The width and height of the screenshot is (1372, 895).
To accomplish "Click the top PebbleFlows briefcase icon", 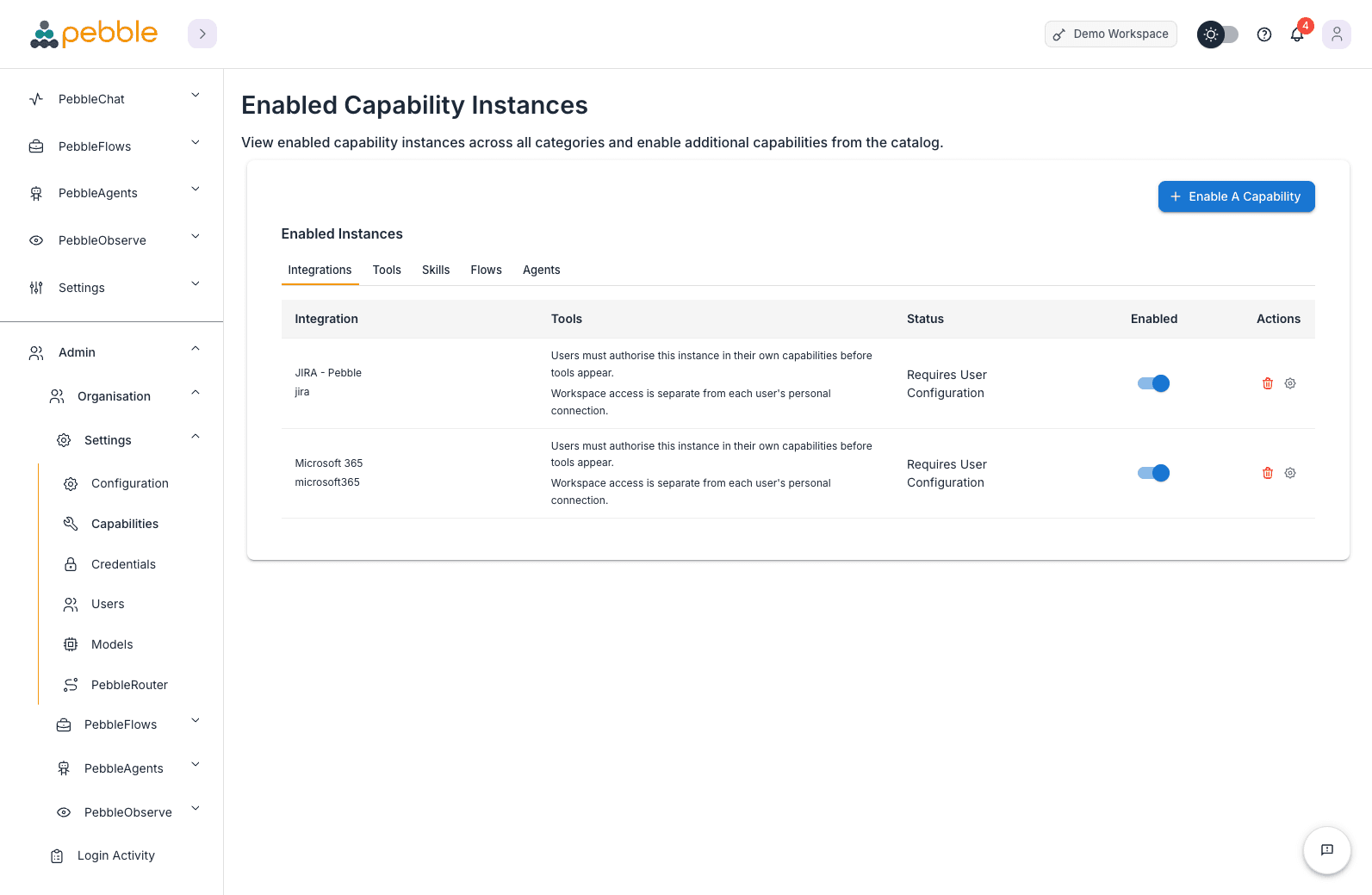I will pyautogui.click(x=36, y=146).
